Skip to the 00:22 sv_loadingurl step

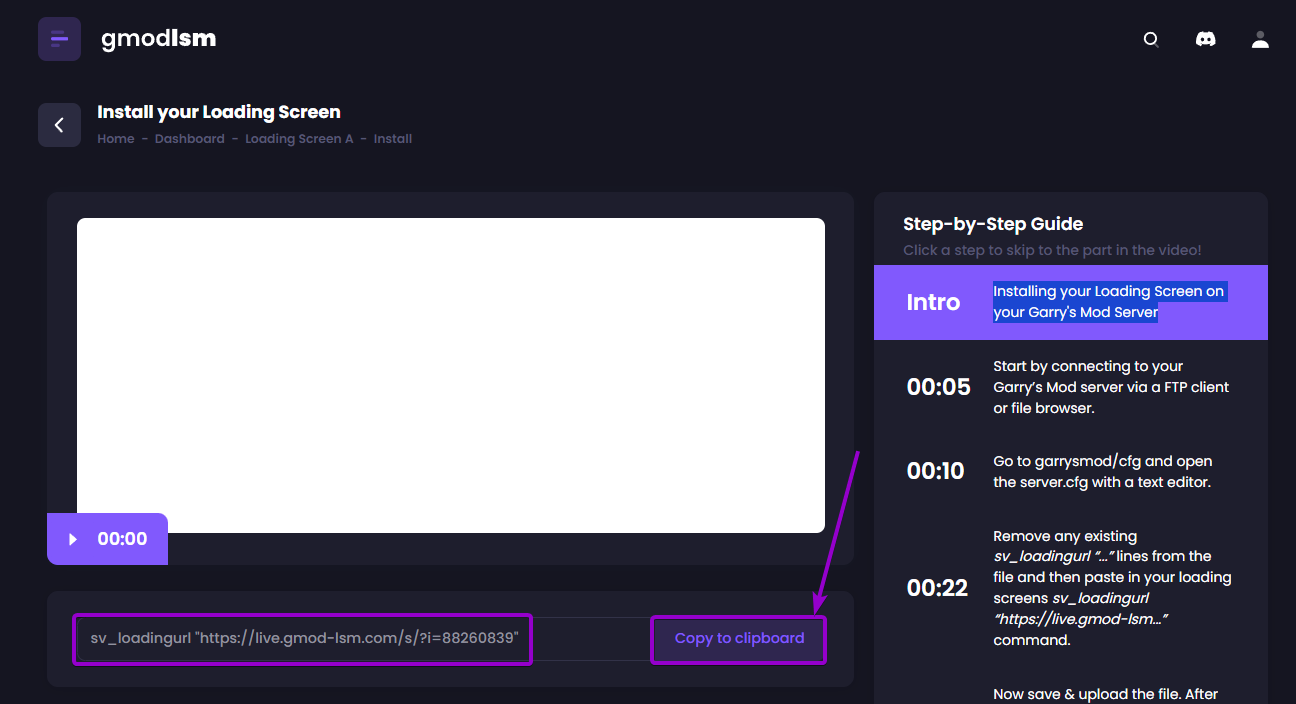tap(1070, 587)
